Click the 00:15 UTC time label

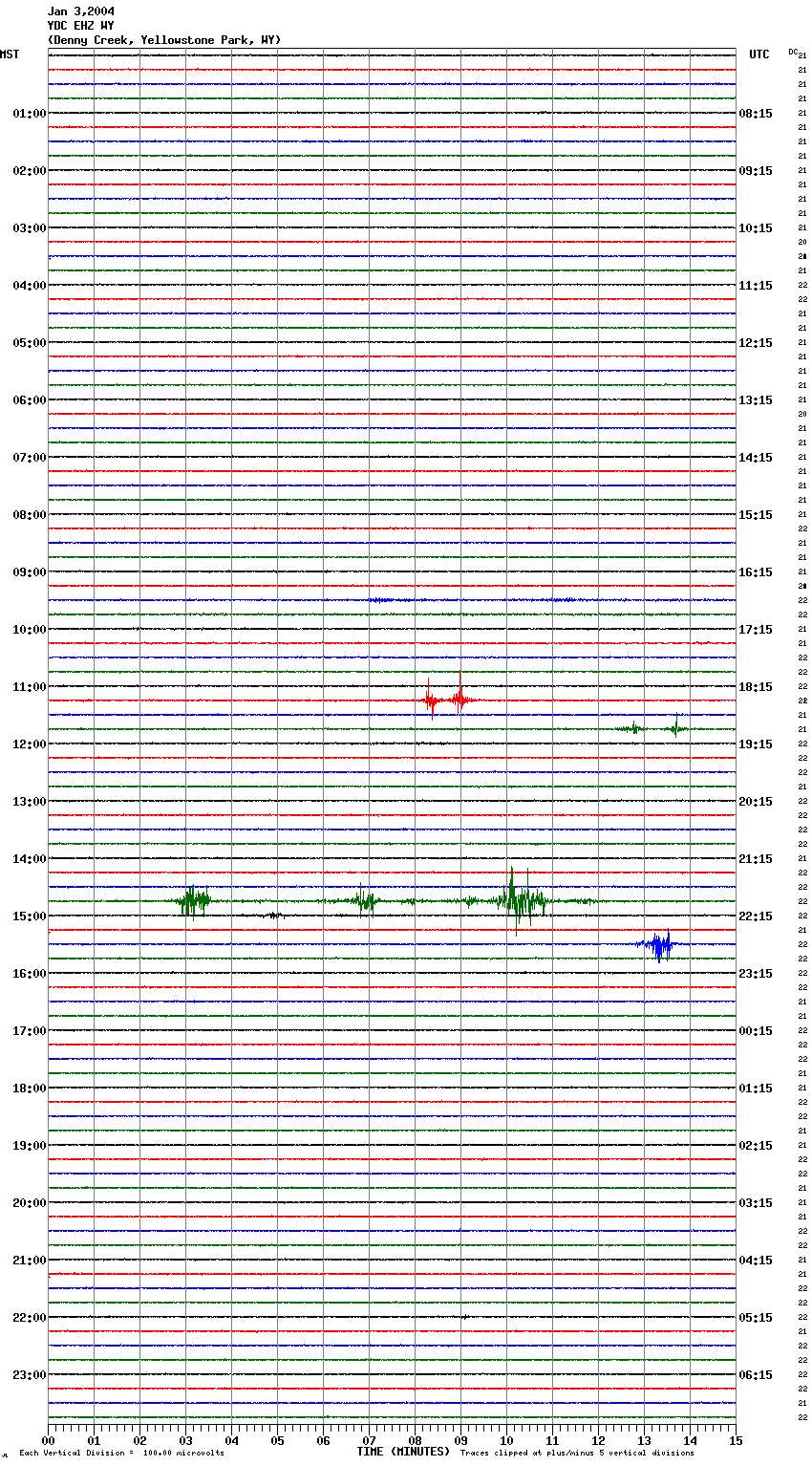(756, 1031)
